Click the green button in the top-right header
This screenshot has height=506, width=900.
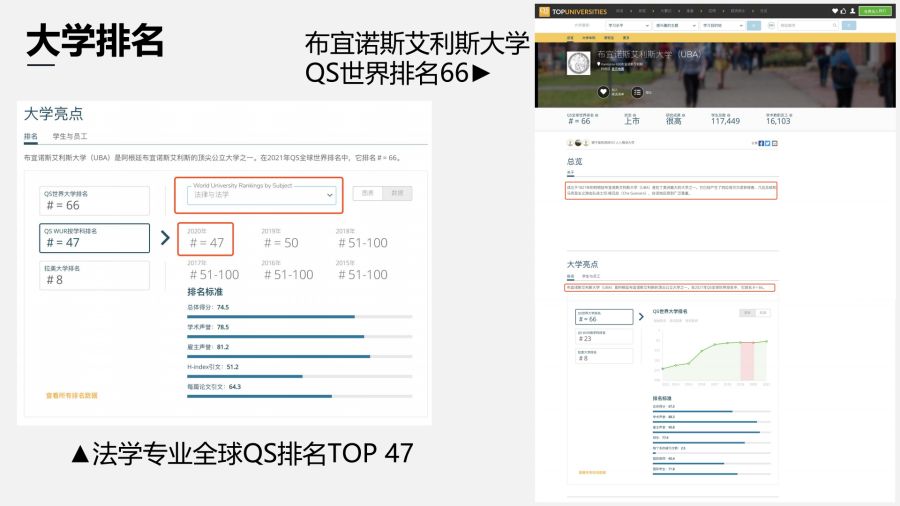875,11
